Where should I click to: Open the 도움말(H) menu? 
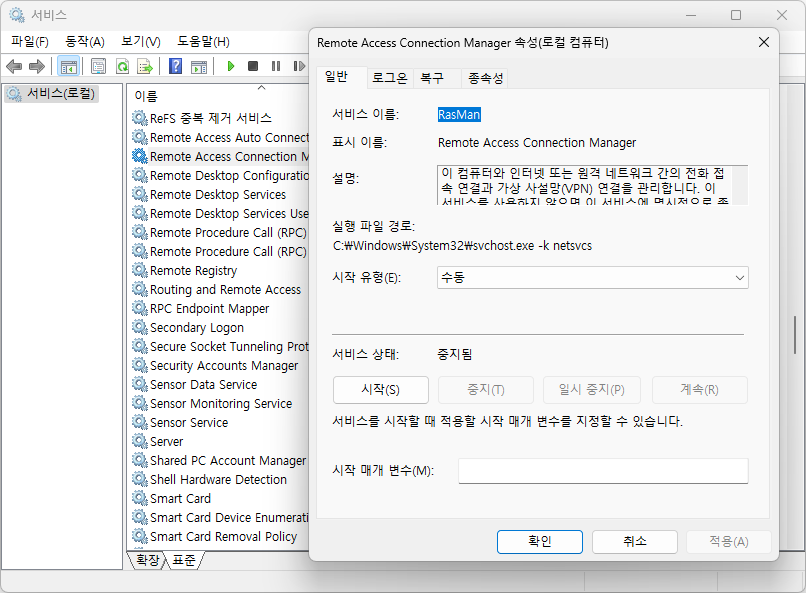click(204, 42)
